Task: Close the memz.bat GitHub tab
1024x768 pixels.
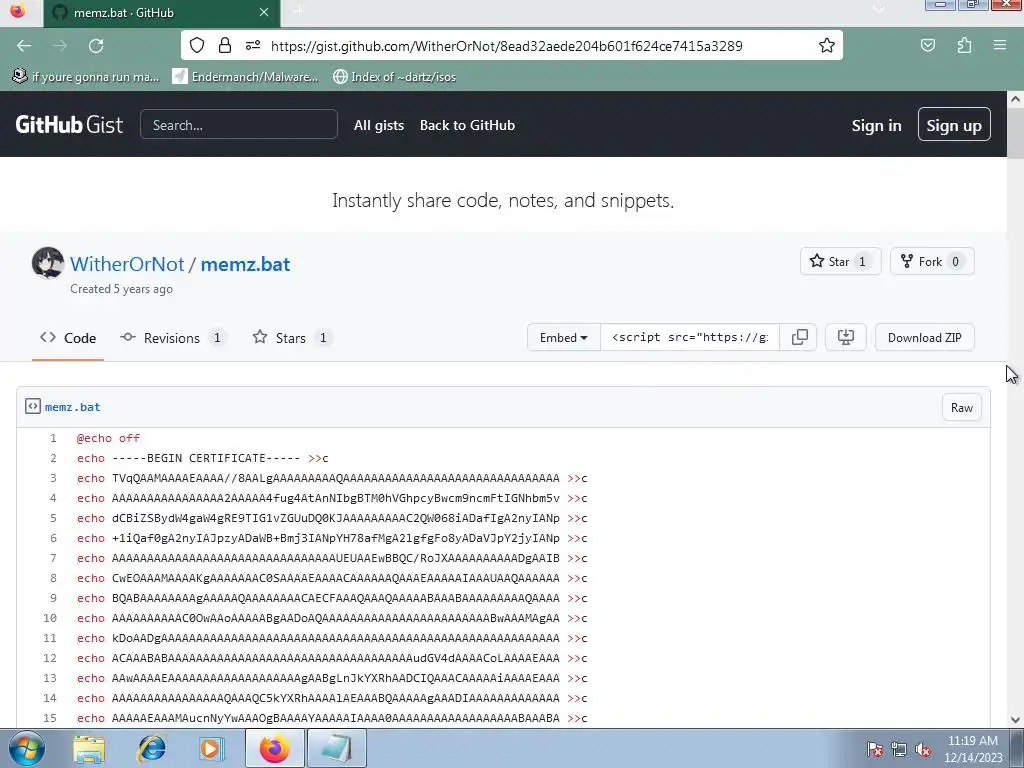Action: click(x=264, y=12)
